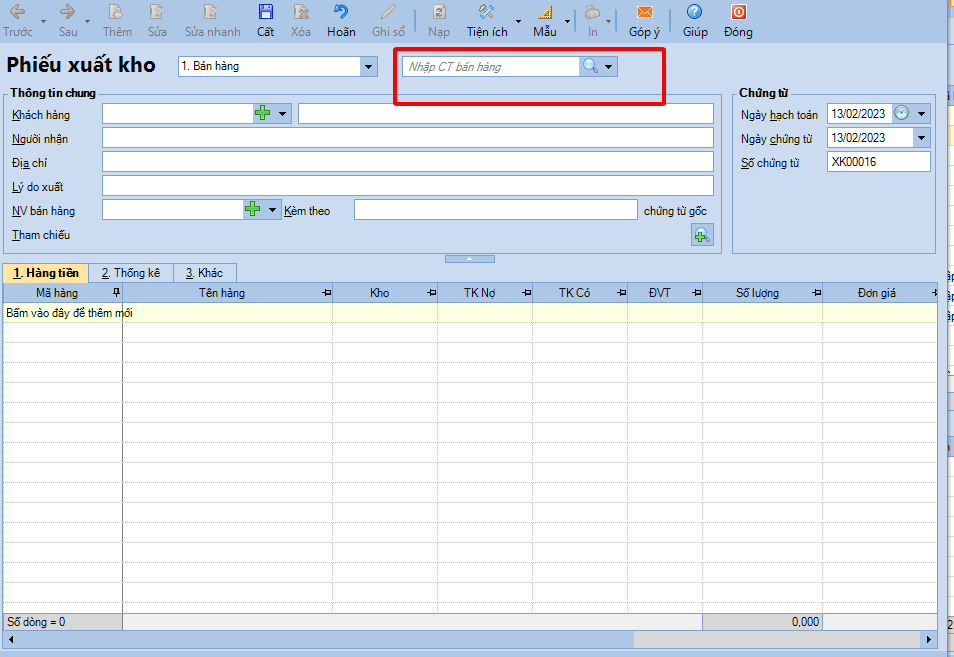This screenshot has width=954, height=657.
Task: Open the '1. Bán hàng' type dropdown
Action: 368,66
